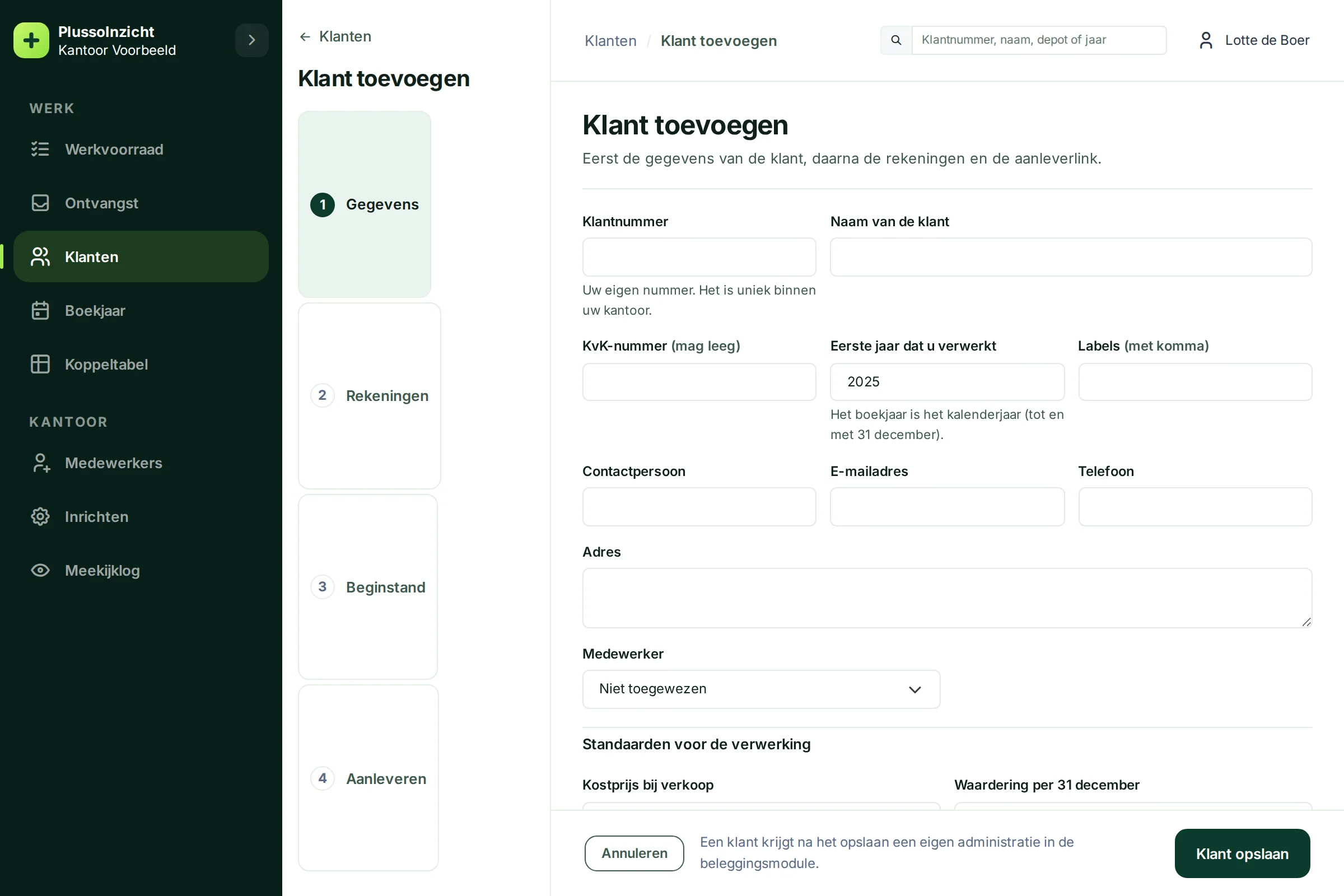This screenshot has width=1344, height=896.
Task: Select the Klanten people icon in sidebar
Action: click(40, 256)
